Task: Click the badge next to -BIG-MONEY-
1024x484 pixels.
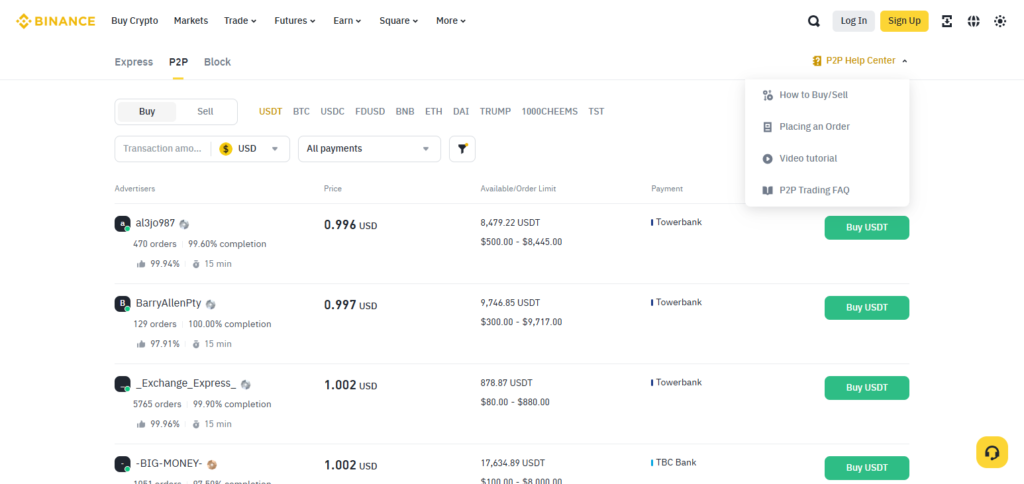Action: [212, 464]
